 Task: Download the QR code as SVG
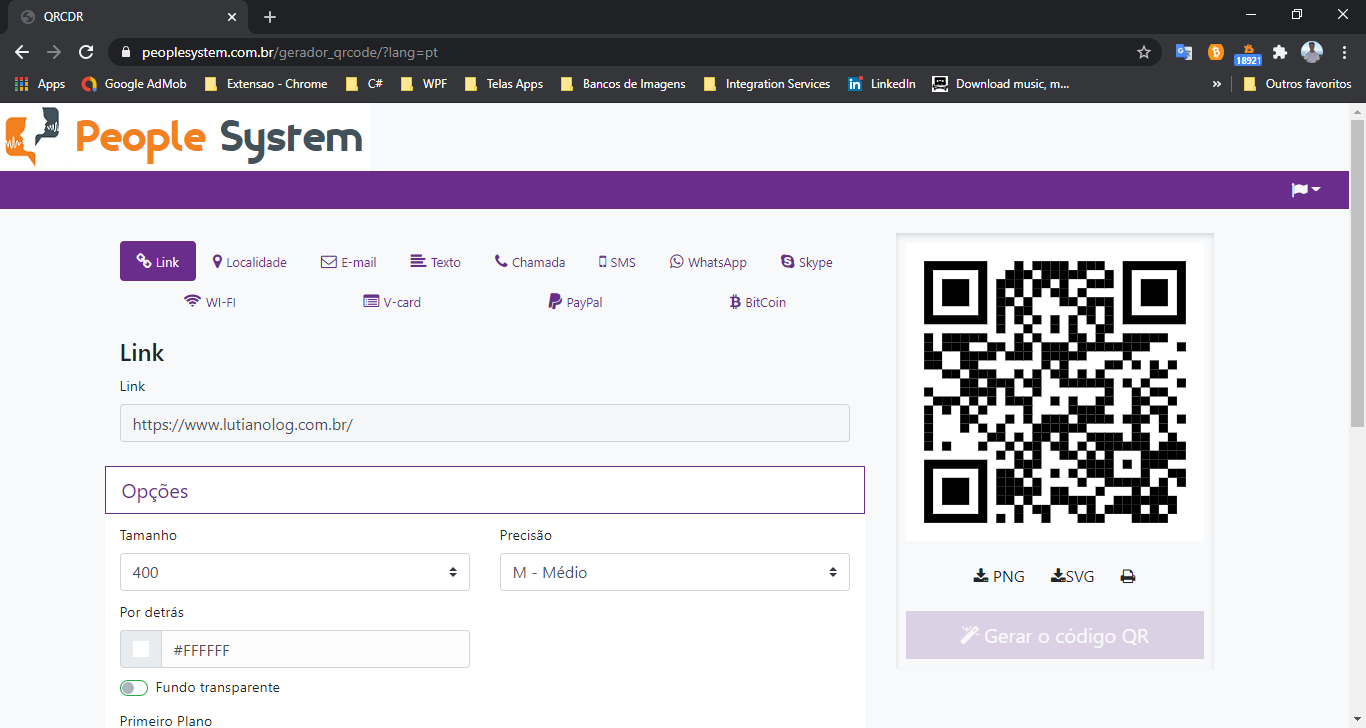pyautogui.click(x=1072, y=577)
